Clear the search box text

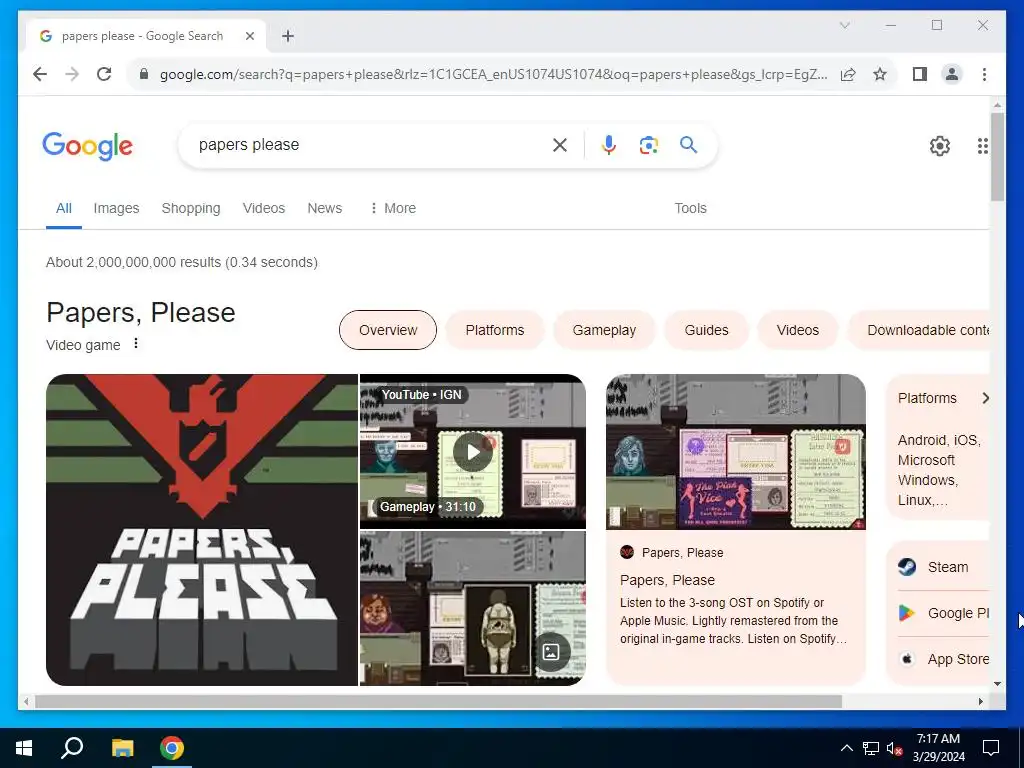(560, 145)
